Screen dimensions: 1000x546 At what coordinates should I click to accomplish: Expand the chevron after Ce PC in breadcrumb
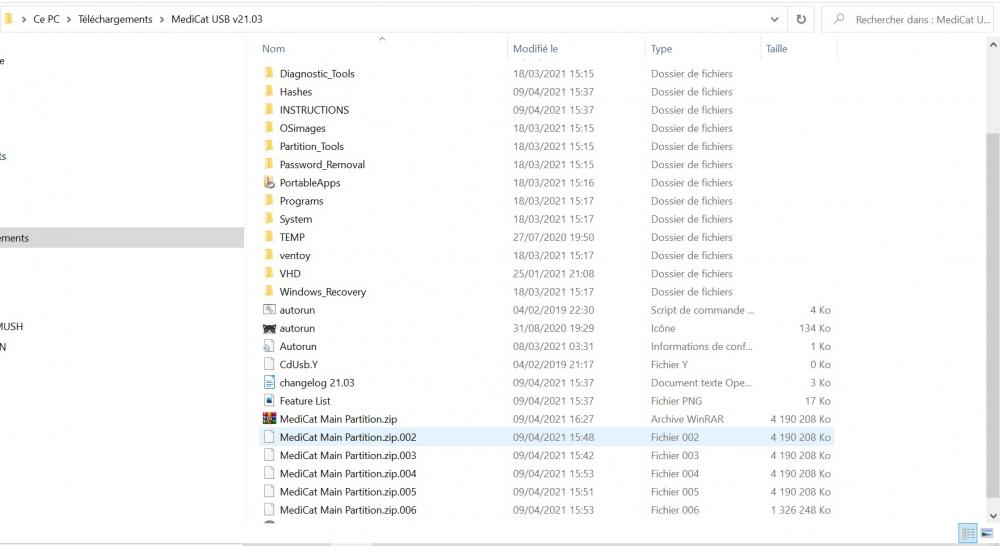click(69, 19)
